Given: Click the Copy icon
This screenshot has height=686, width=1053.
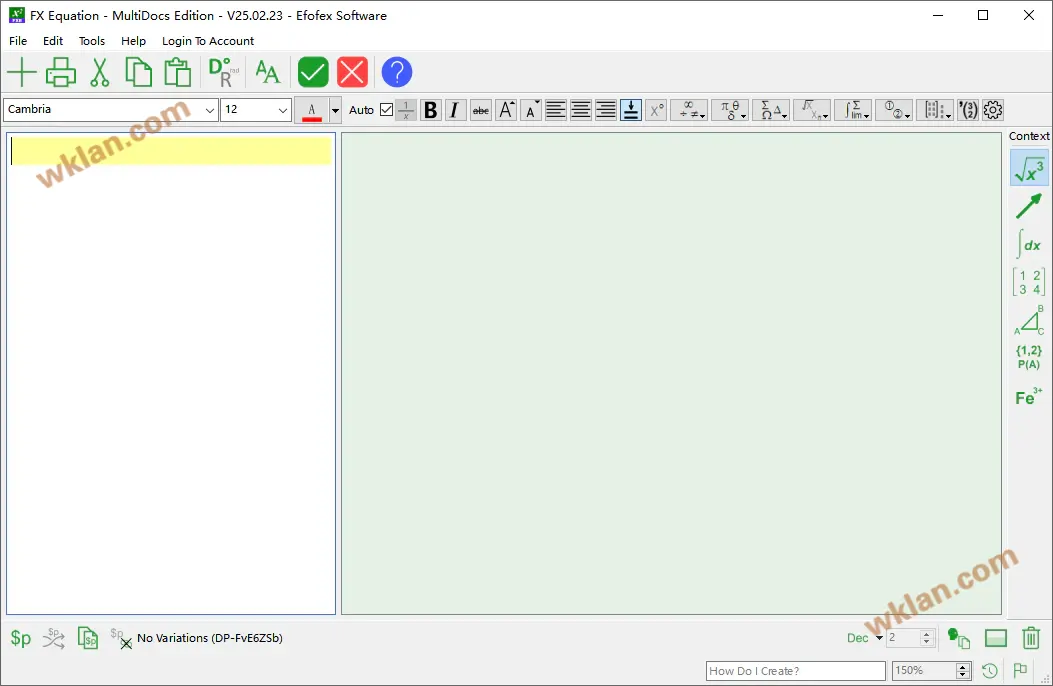Looking at the screenshot, I should [138, 72].
